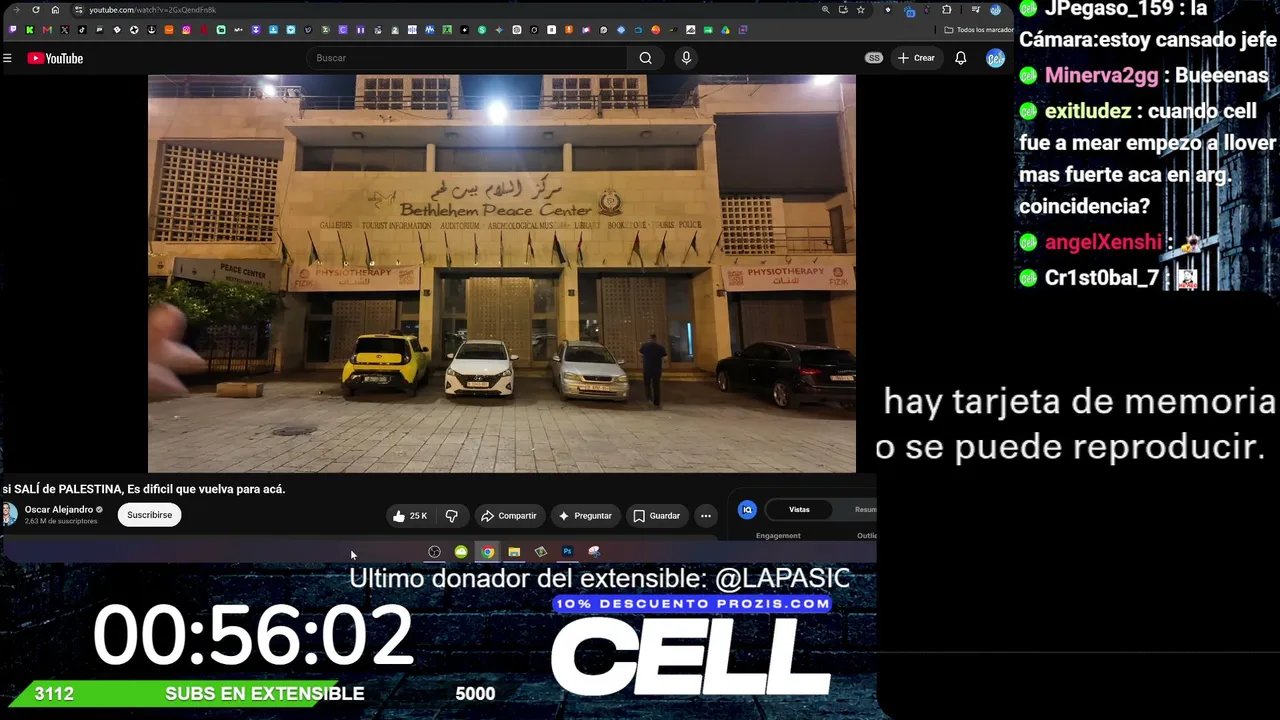This screenshot has width=1280, height=720.
Task: Open Chrome profile avatar
Action: point(995,10)
